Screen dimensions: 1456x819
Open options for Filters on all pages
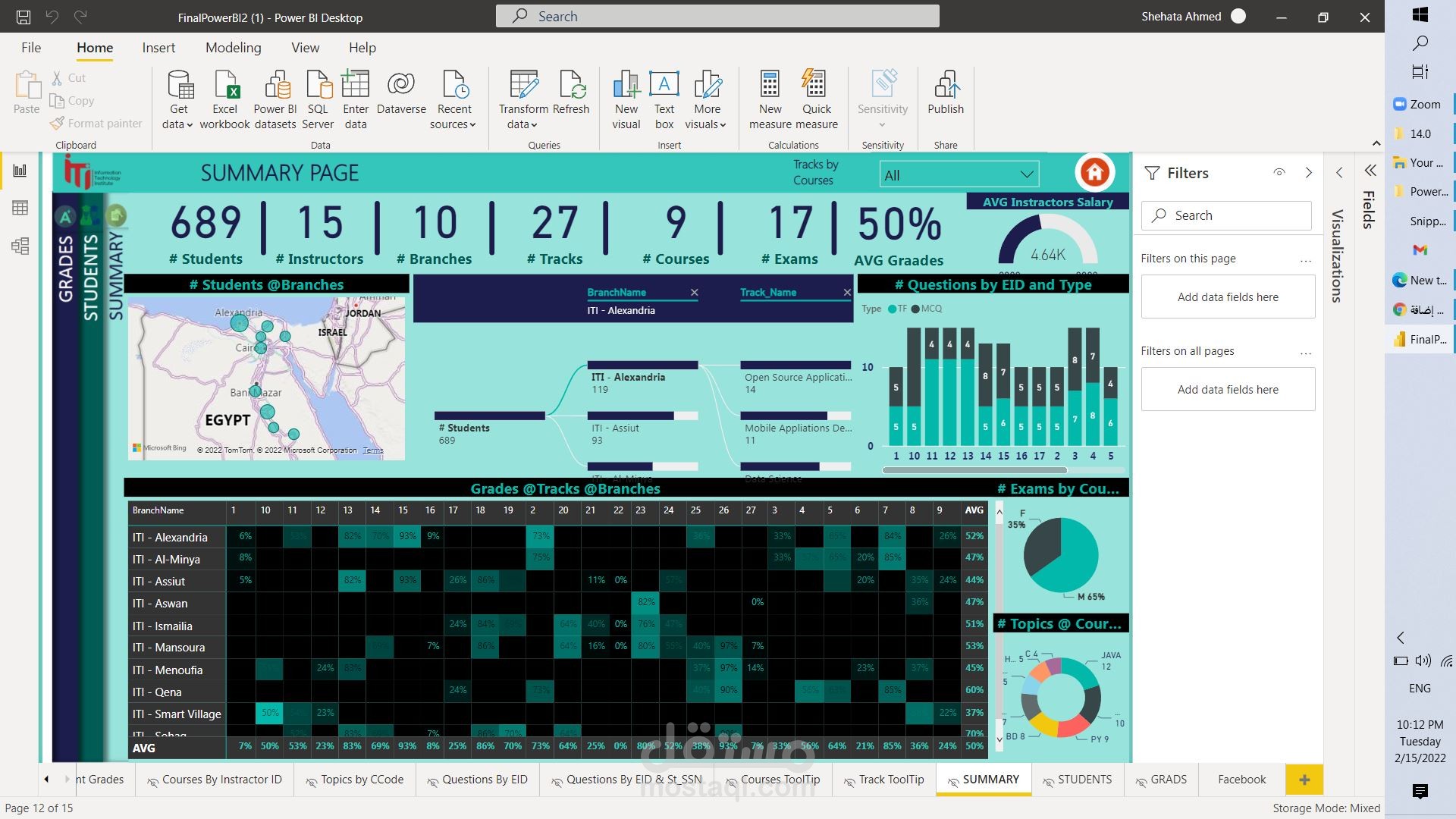(x=1306, y=353)
